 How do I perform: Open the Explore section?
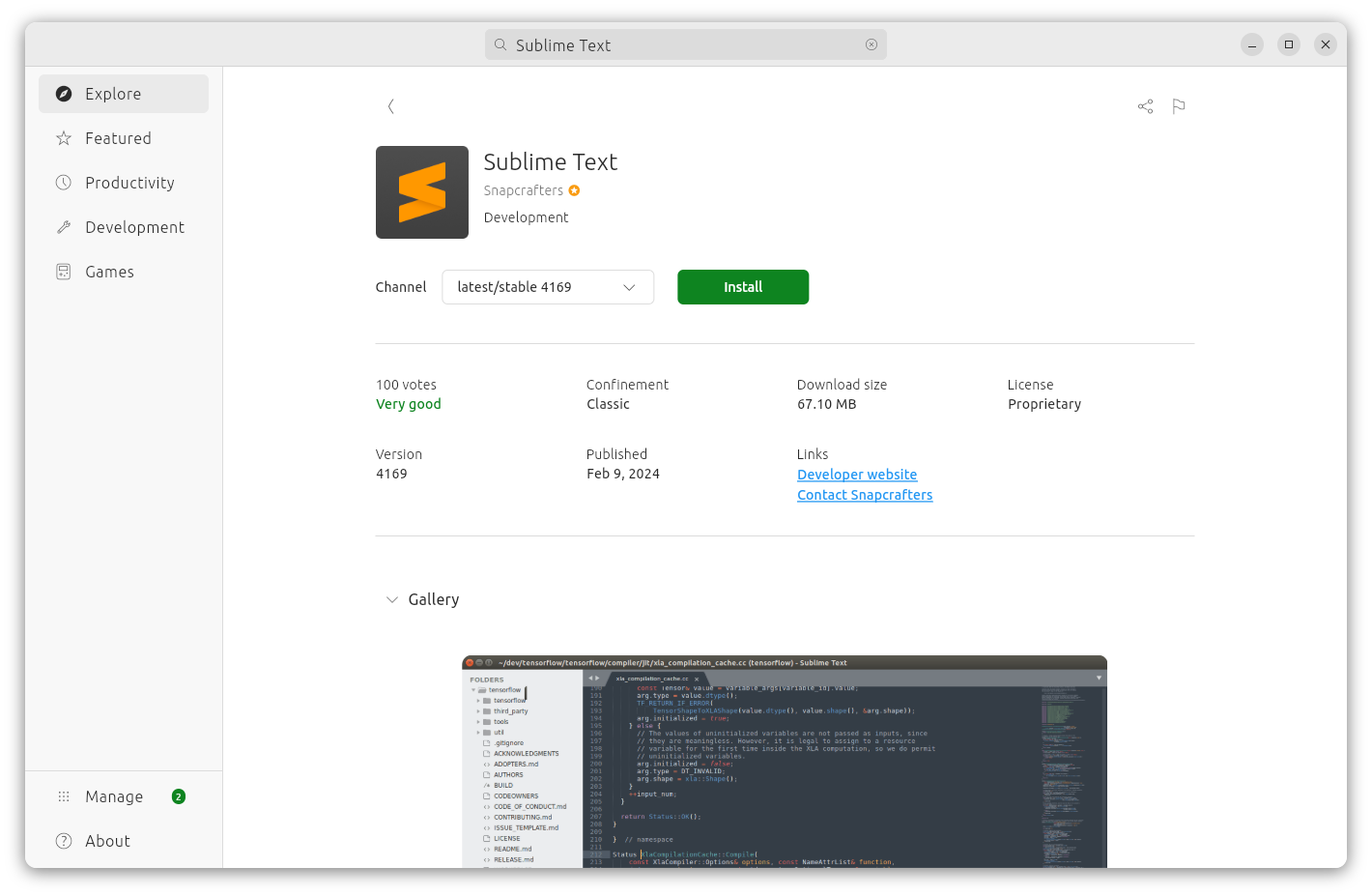(x=124, y=94)
